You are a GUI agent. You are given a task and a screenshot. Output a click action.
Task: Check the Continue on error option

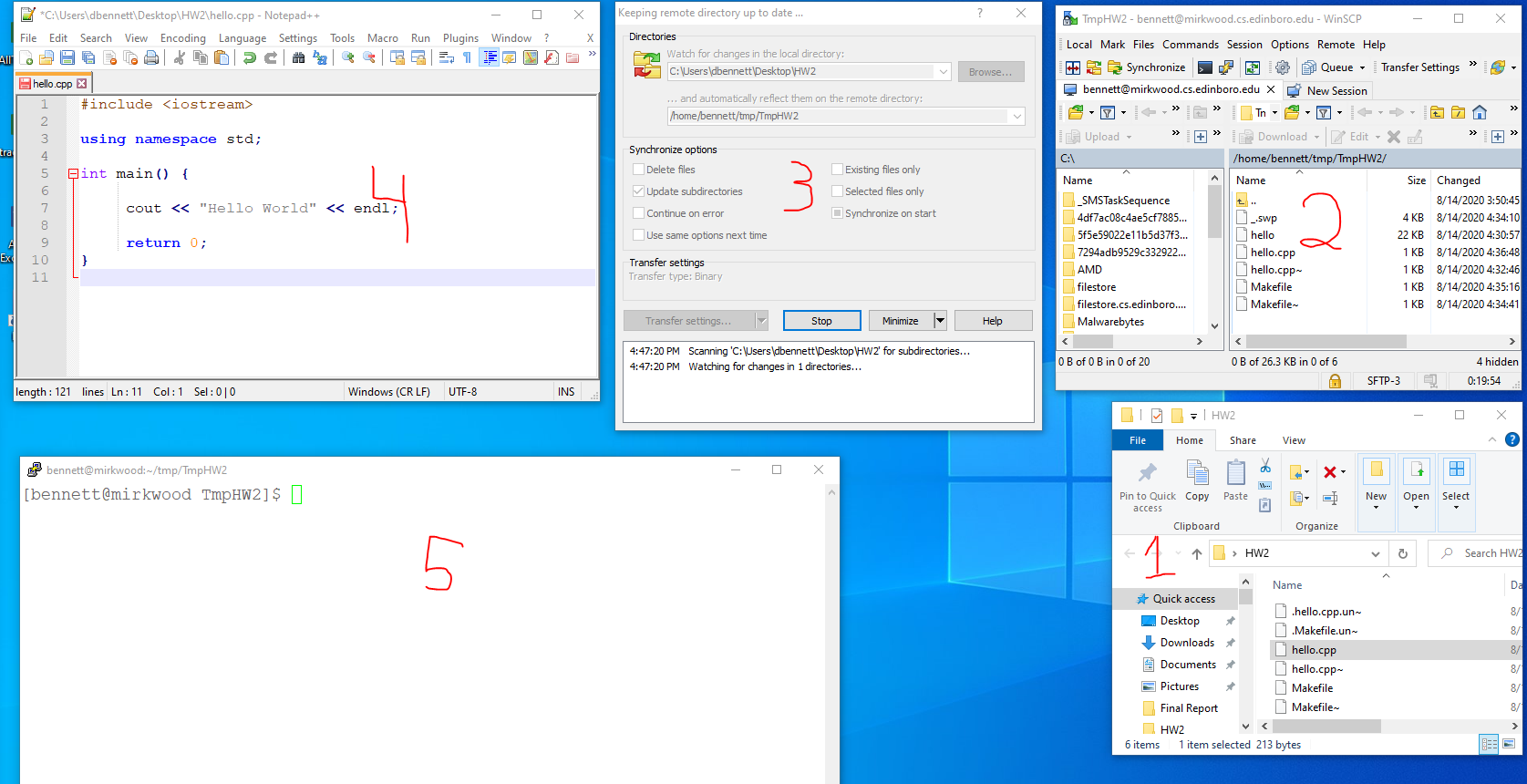pos(638,213)
